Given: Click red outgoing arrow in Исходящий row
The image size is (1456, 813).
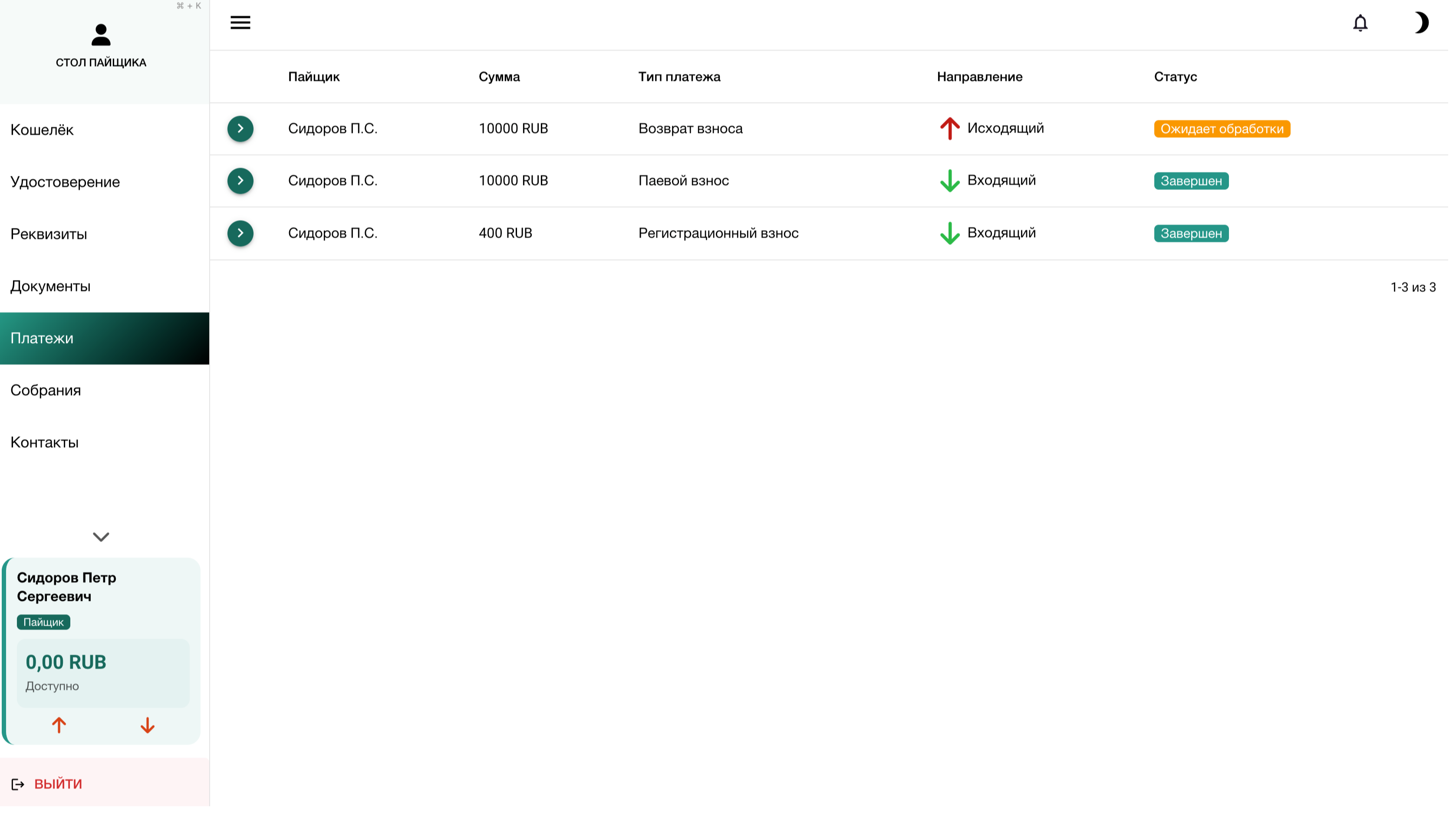Looking at the screenshot, I should [949, 129].
